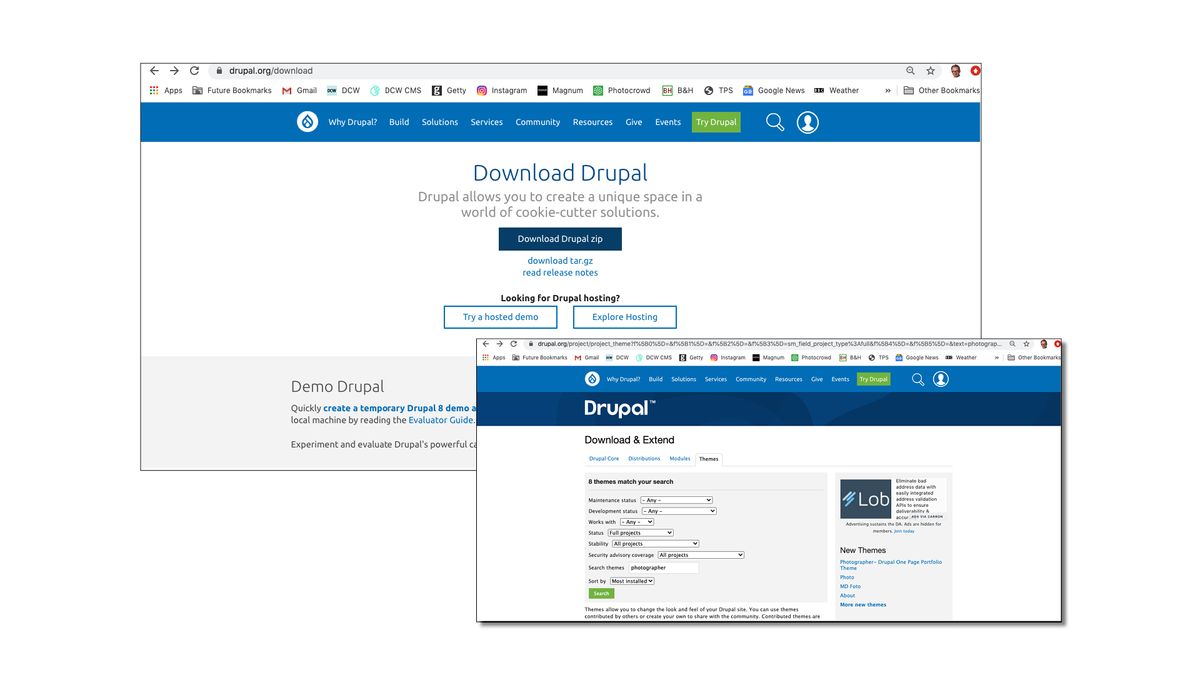Click the bookmark star in the address bar
The image size is (1200, 675).
tap(930, 70)
